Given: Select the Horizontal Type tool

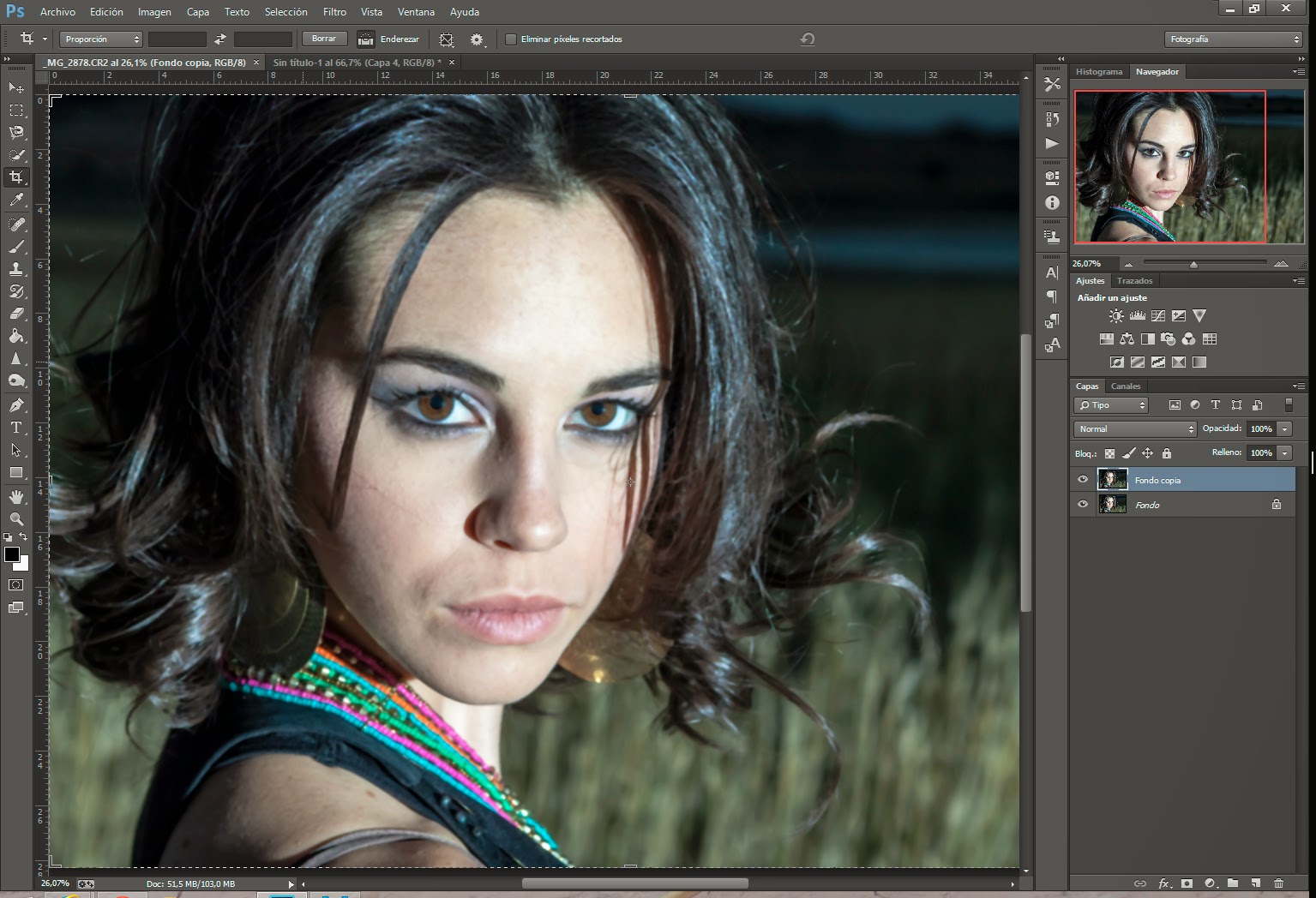Looking at the screenshot, I should (x=16, y=428).
